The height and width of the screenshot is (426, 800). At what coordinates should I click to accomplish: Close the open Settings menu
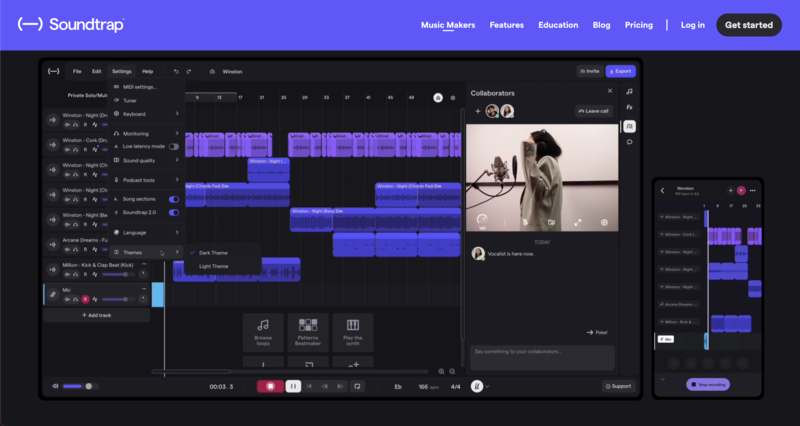point(121,71)
